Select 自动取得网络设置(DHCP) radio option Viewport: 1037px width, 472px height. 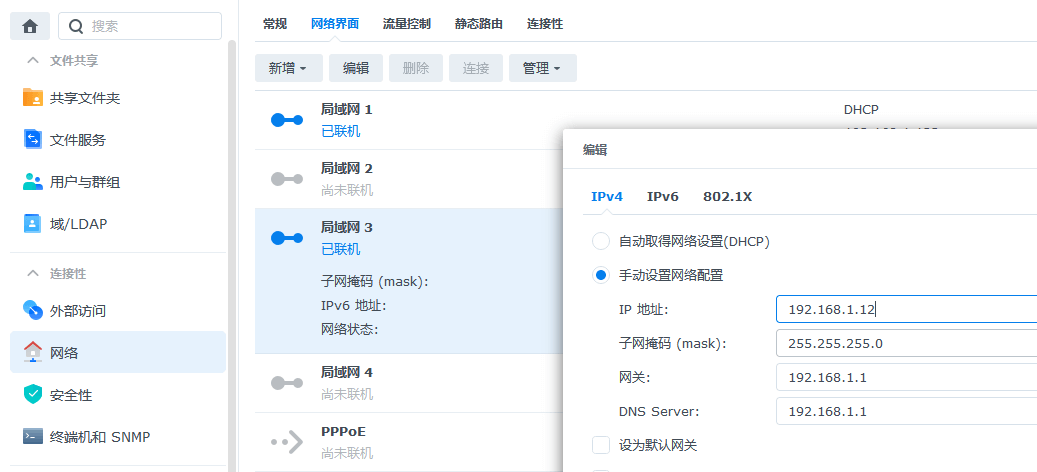coord(601,241)
